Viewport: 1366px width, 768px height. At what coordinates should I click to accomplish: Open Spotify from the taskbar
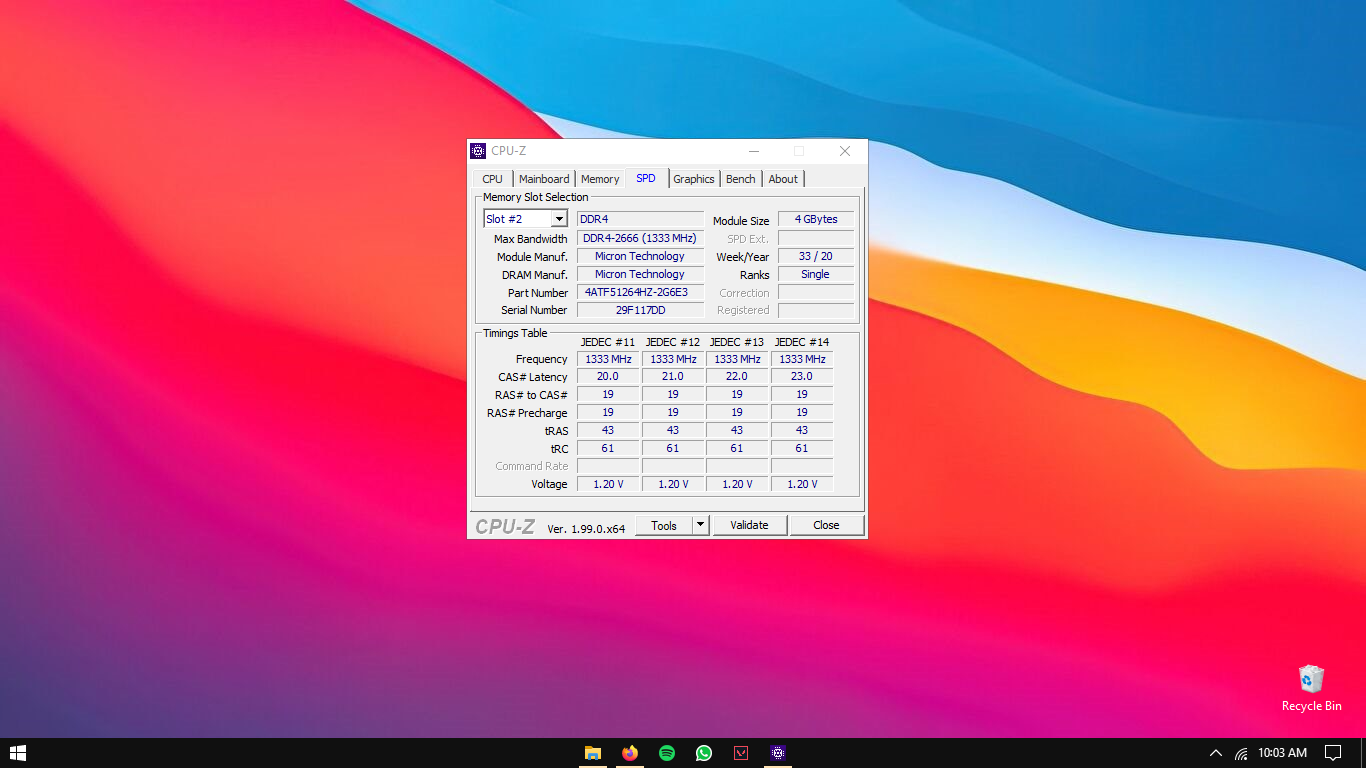point(666,752)
